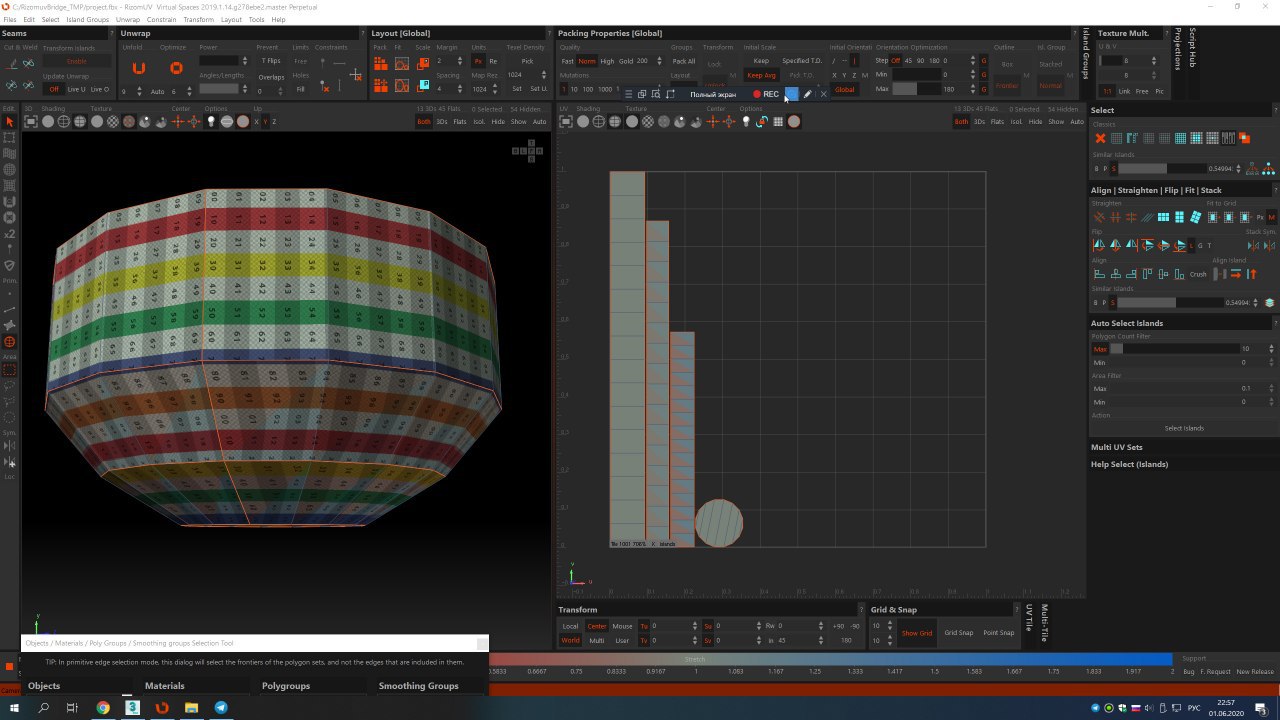
Task: Toggle Show Grid in Grid & Snap
Action: (x=917, y=633)
